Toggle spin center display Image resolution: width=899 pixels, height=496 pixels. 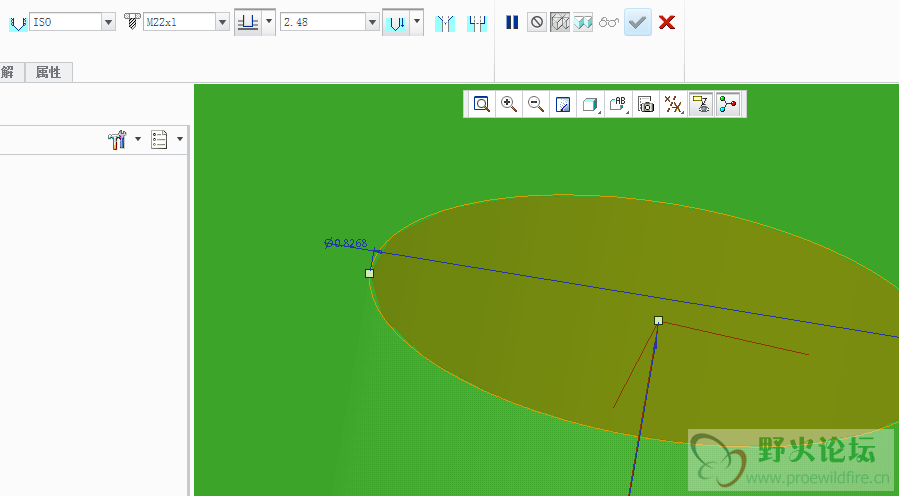(728, 104)
